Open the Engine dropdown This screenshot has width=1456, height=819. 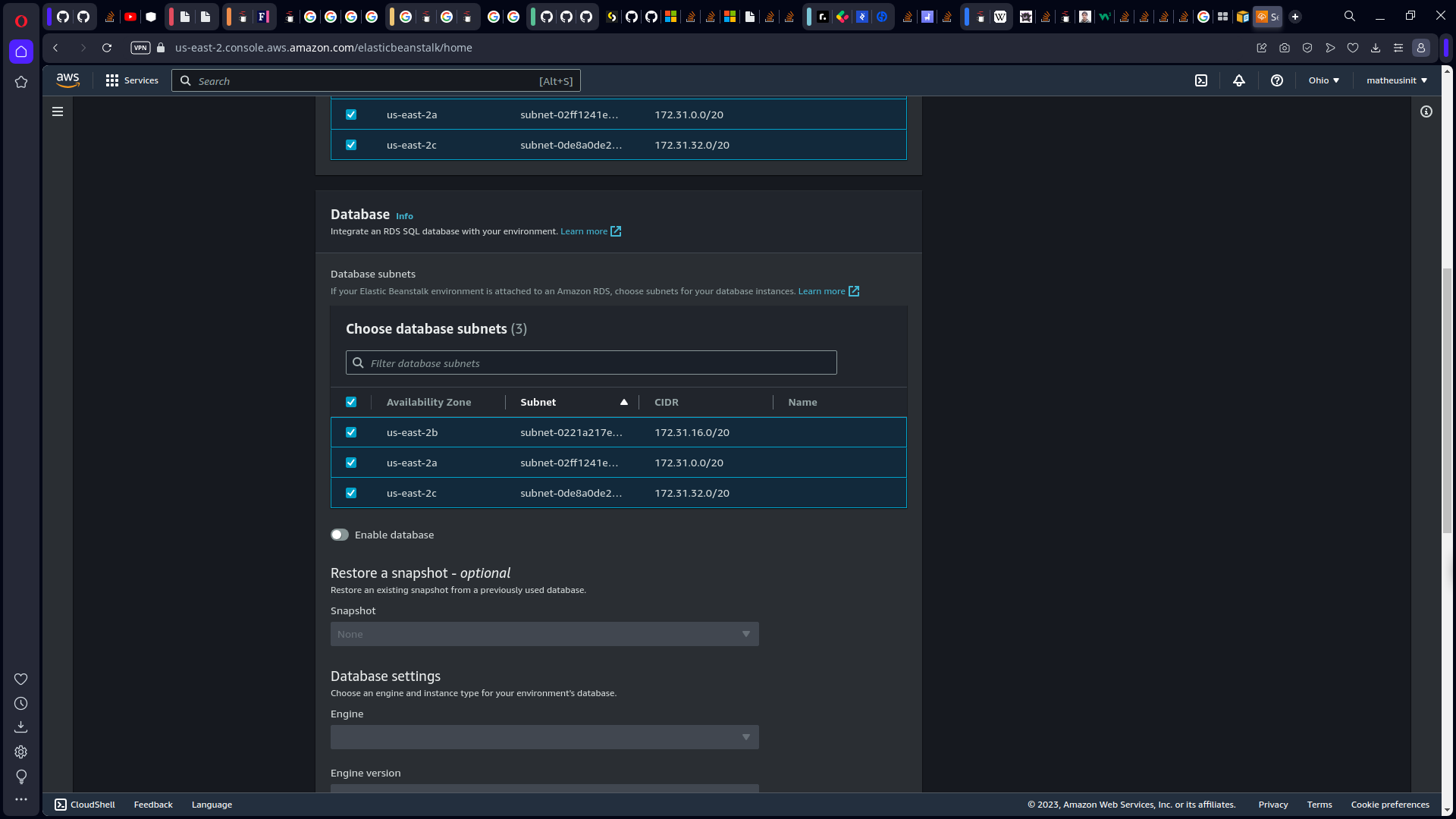pyautogui.click(x=544, y=736)
